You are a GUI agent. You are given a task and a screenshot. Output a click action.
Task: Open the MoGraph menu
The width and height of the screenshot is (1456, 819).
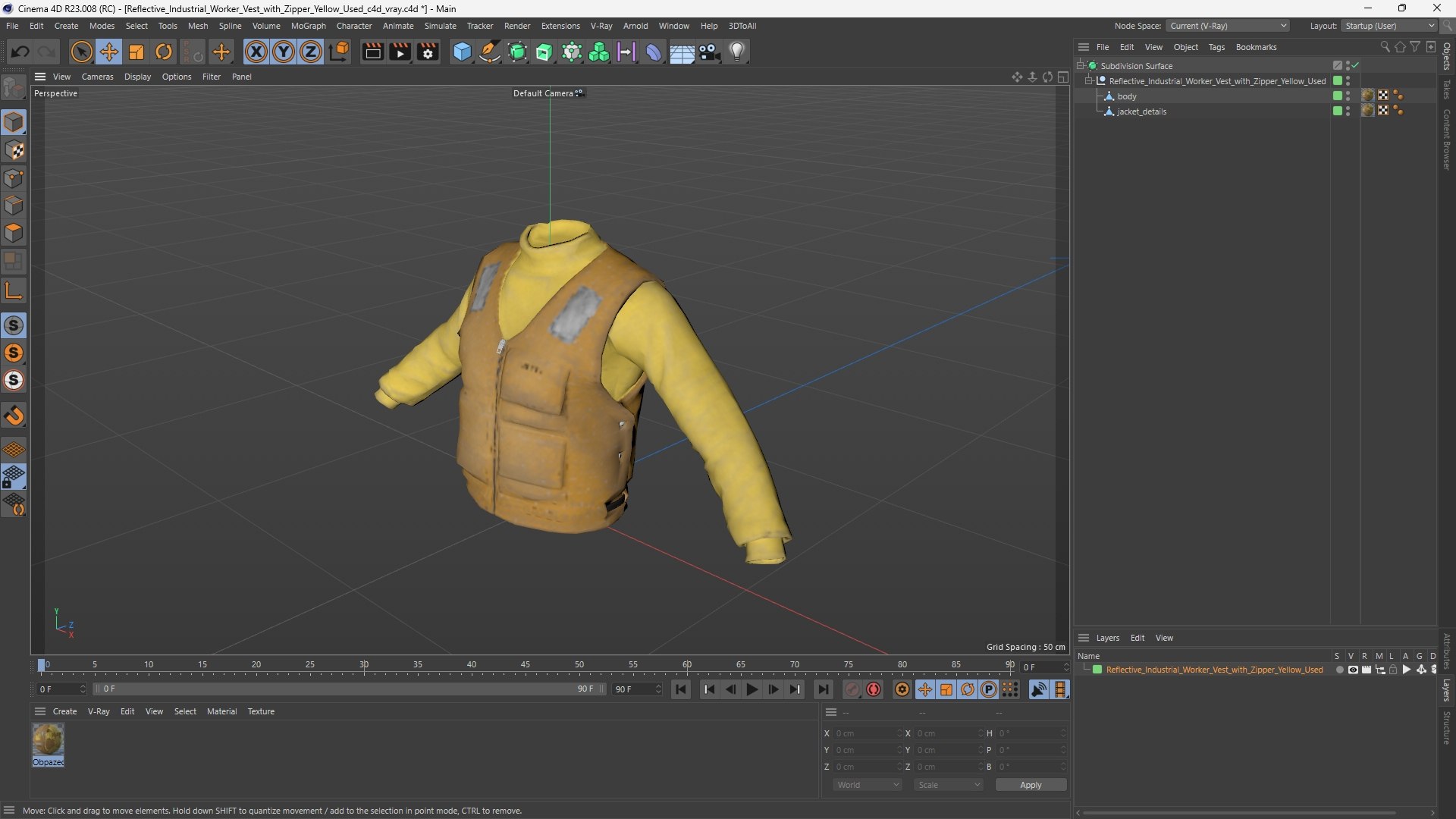pyautogui.click(x=308, y=26)
